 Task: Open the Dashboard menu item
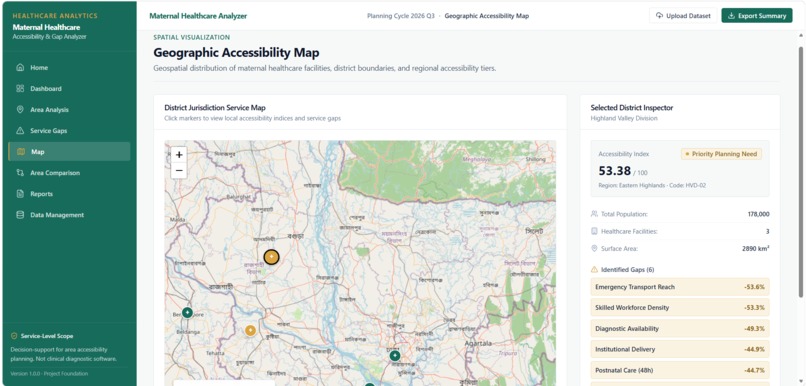pyautogui.click(x=69, y=88)
